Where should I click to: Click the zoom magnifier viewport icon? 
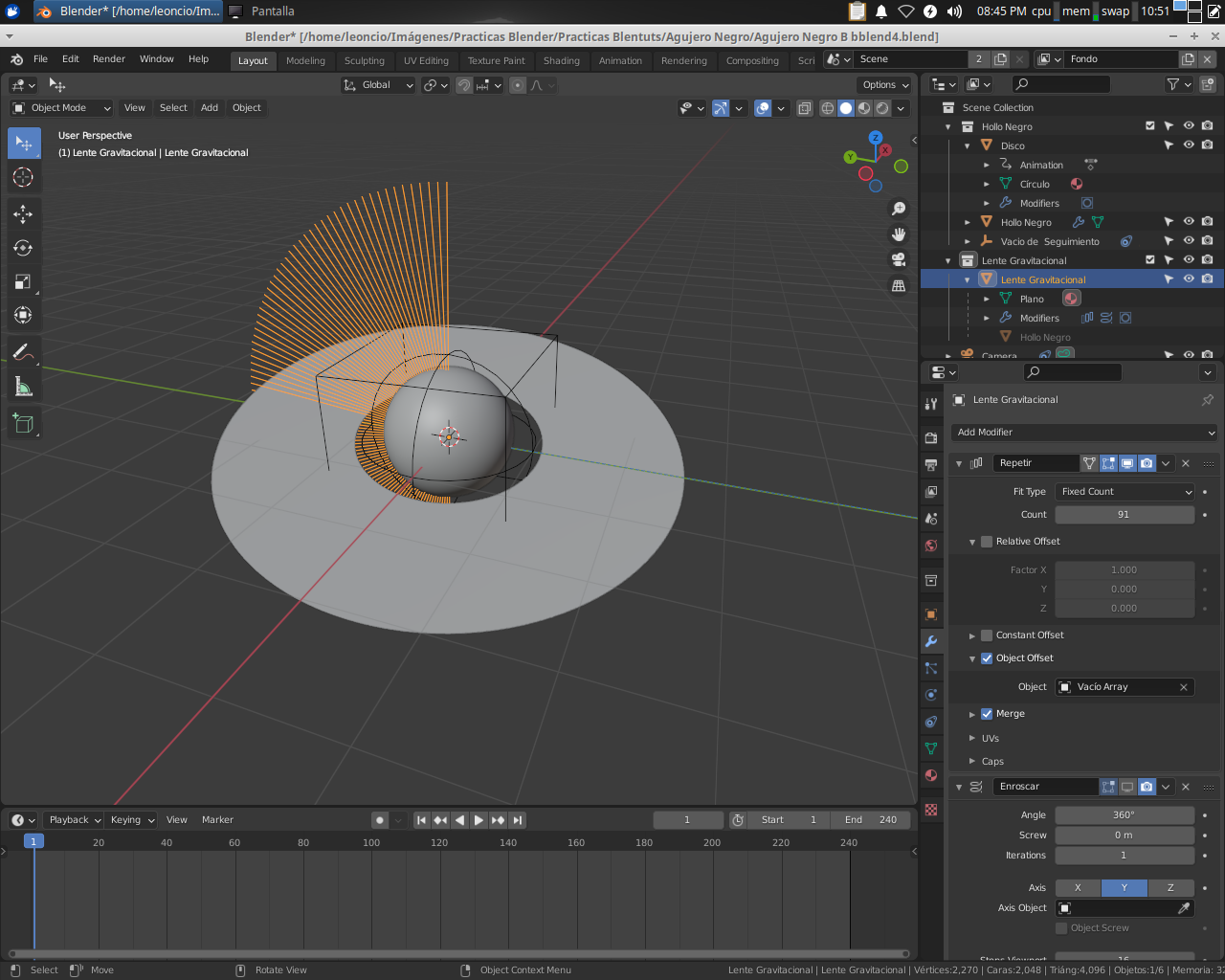tap(899, 208)
